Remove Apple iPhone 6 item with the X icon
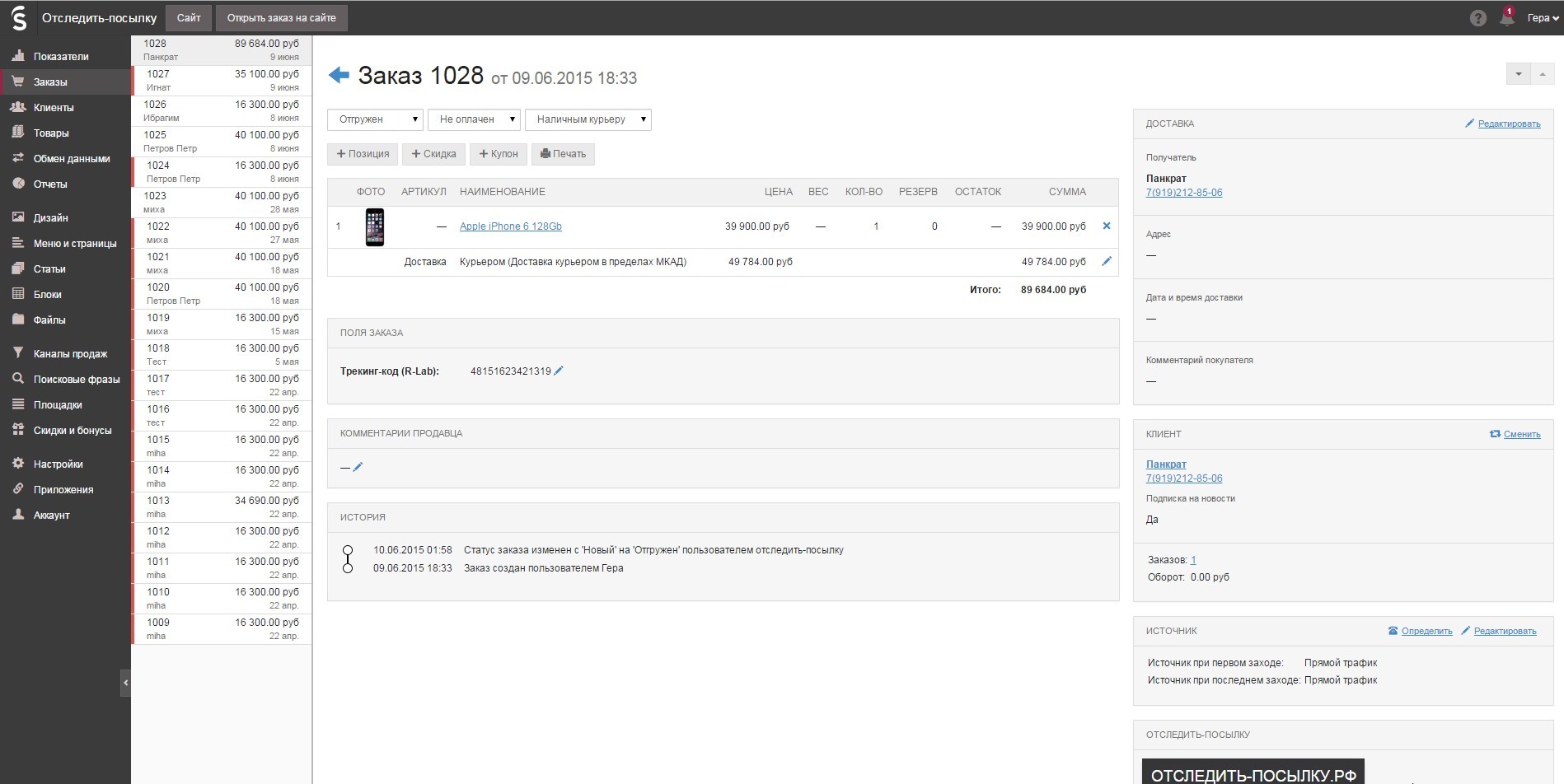This screenshot has height=784, width=1564. [1107, 226]
